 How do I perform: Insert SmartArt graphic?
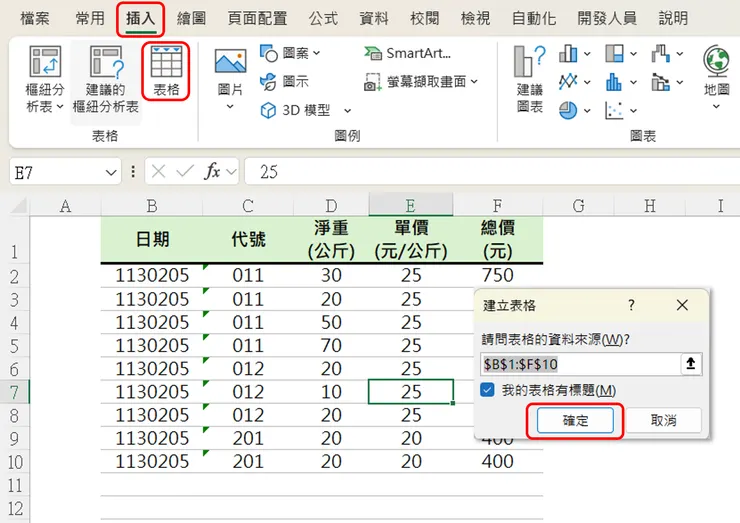(407, 53)
